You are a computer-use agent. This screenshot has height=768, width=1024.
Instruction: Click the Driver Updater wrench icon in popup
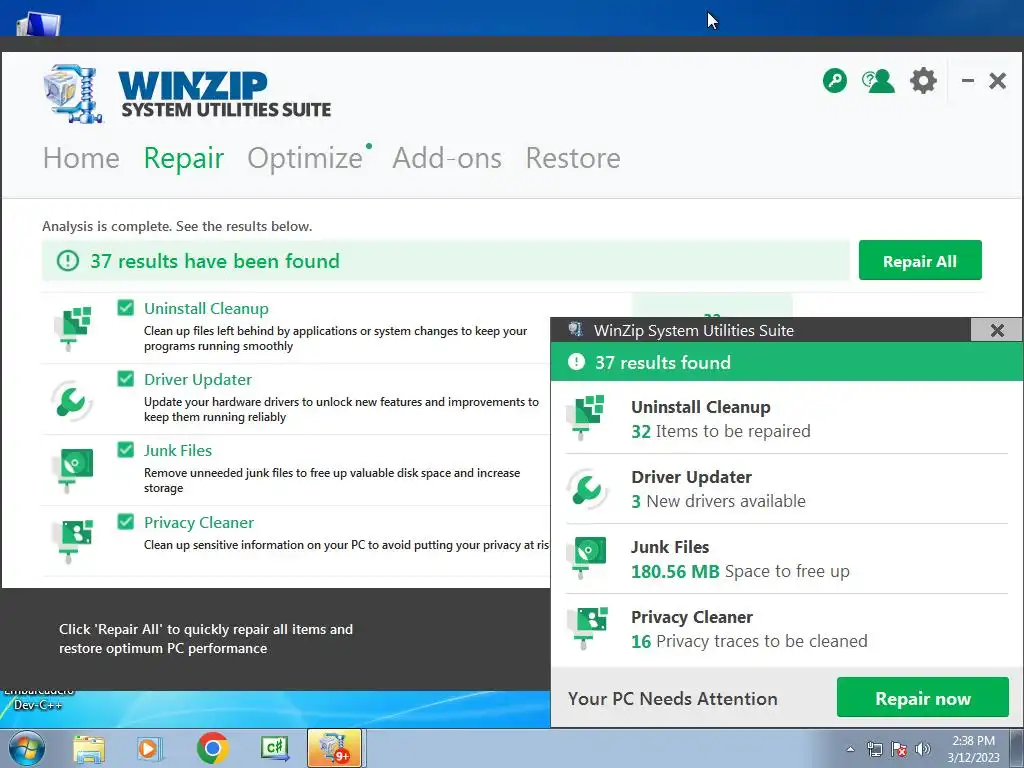586,488
